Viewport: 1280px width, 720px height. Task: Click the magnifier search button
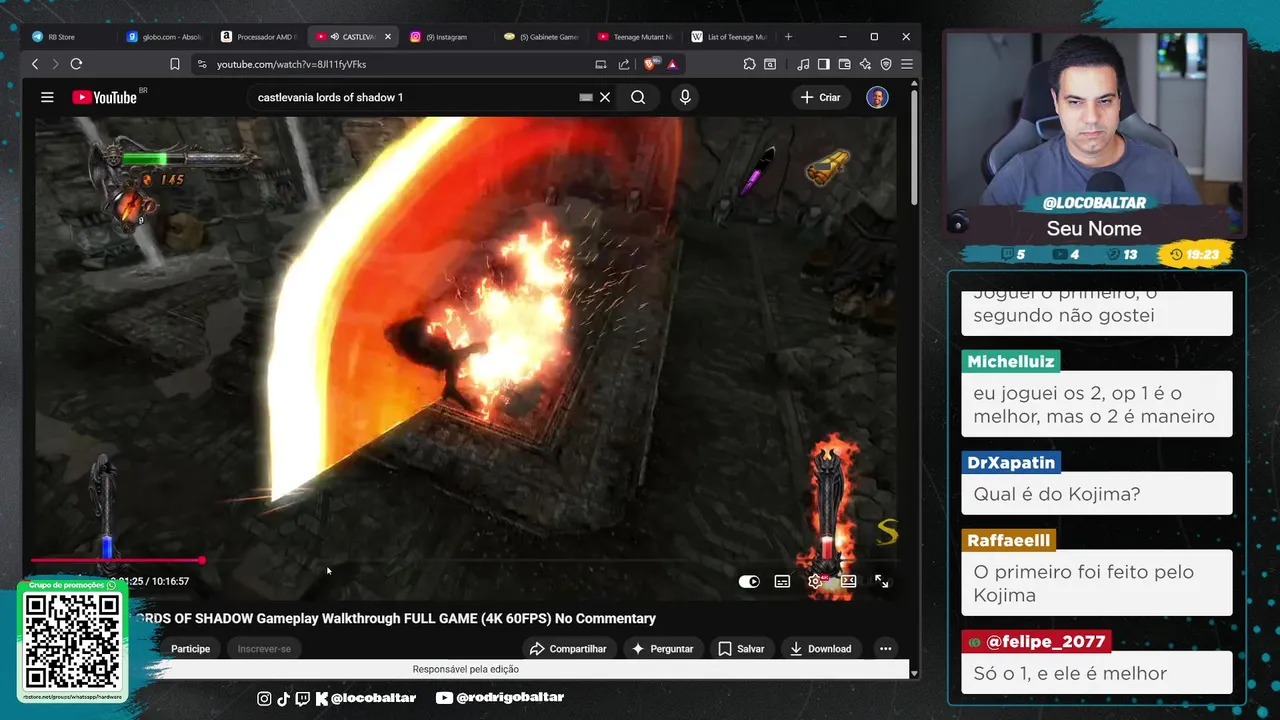638,97
